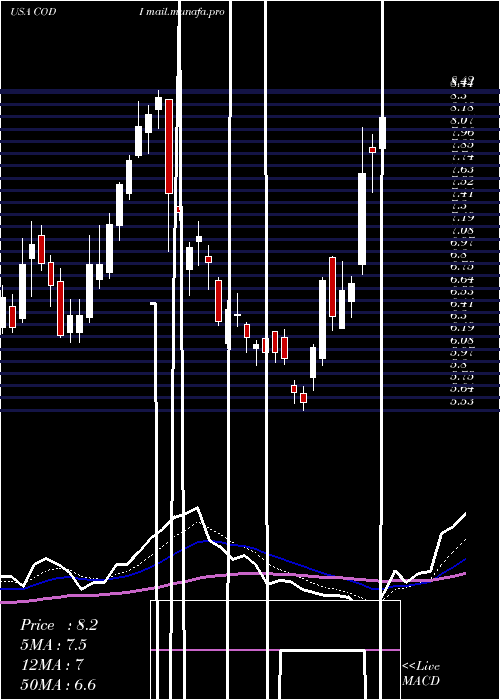Select the 50MA : 6.6 value
Image resolution: width=500 pixels, height=700 pixels.
58,684
